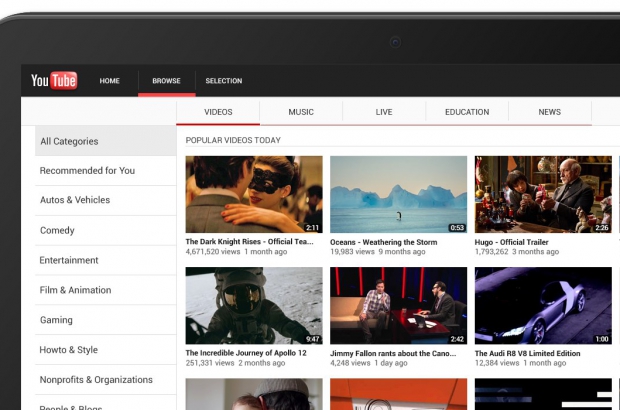Browse the Gaming category
Screen dimensions: 620x410
click(x=106, y=320)
